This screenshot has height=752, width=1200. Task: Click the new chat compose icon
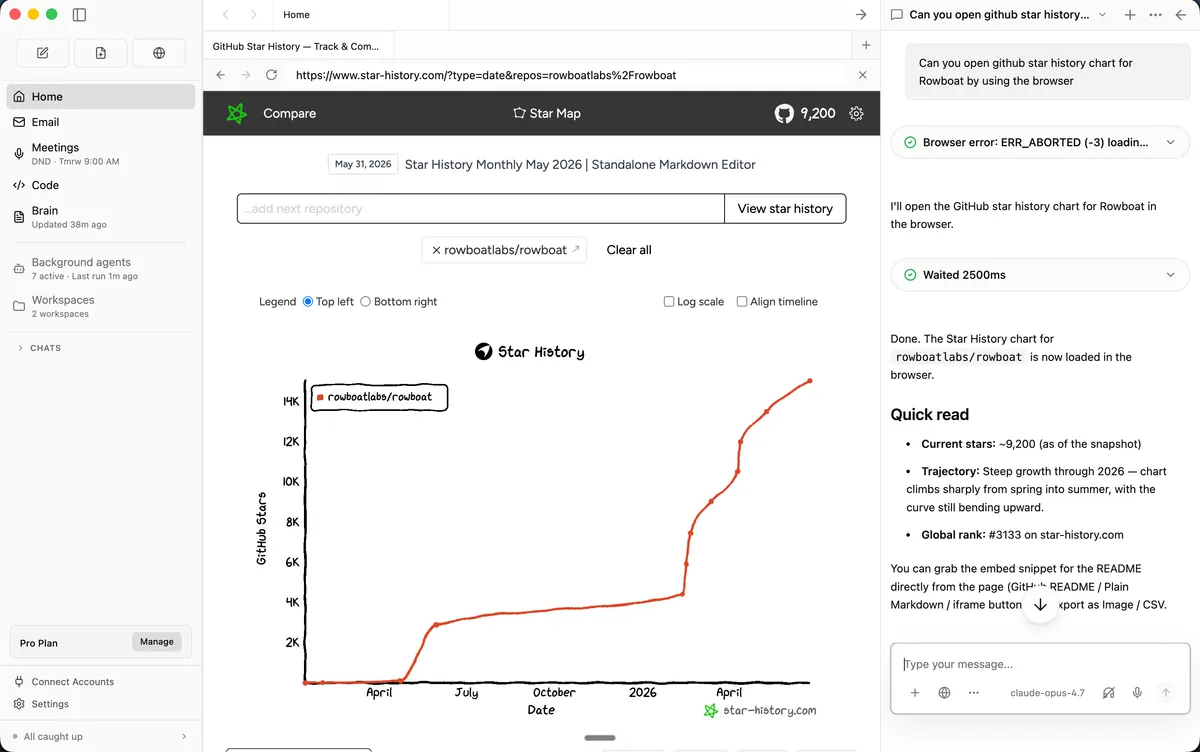pyautogui.click(x=42, y=53)
